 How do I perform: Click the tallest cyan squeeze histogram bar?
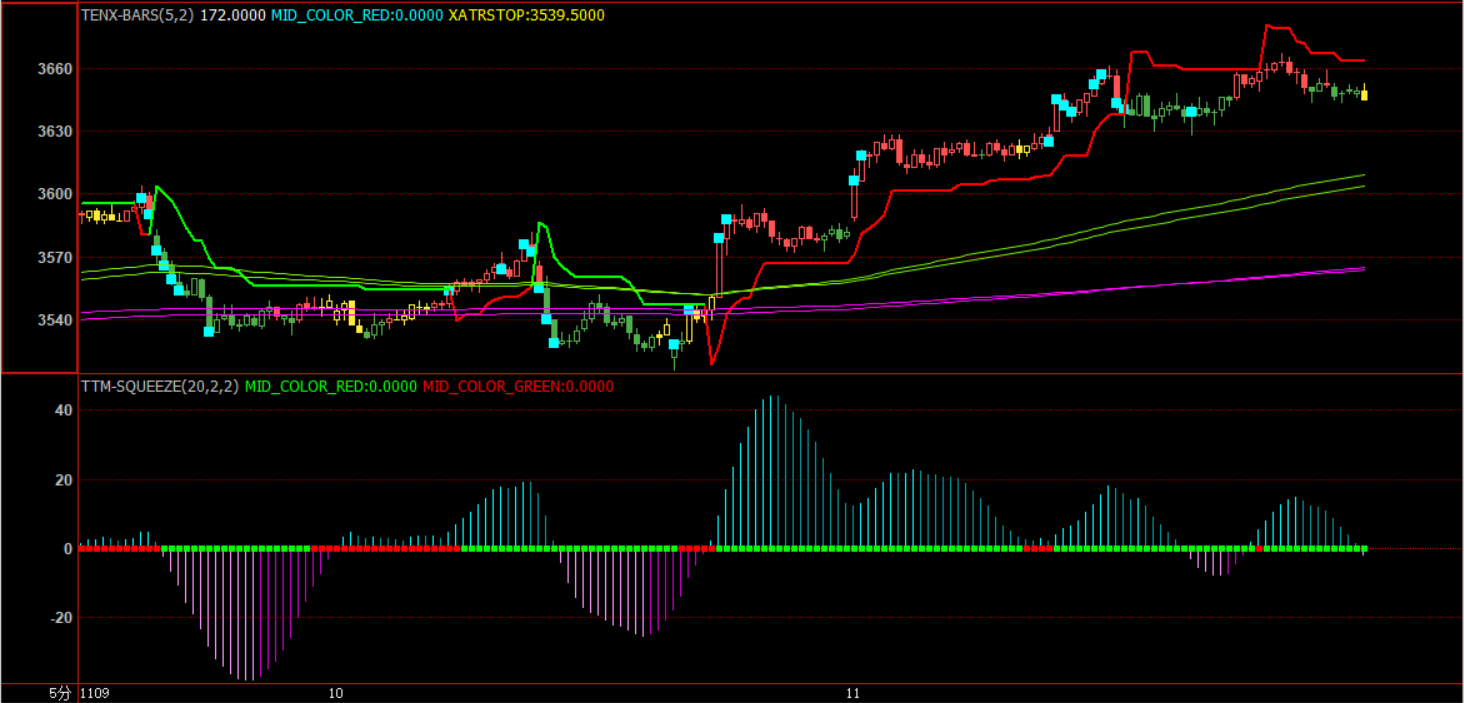click(773, 470)
